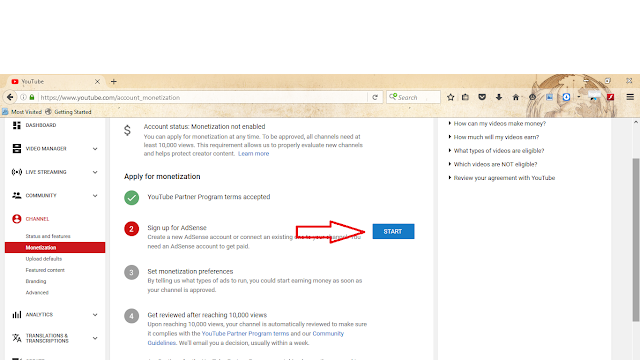Click the green checkmark terms accepted icon

[x=131, y=198]
